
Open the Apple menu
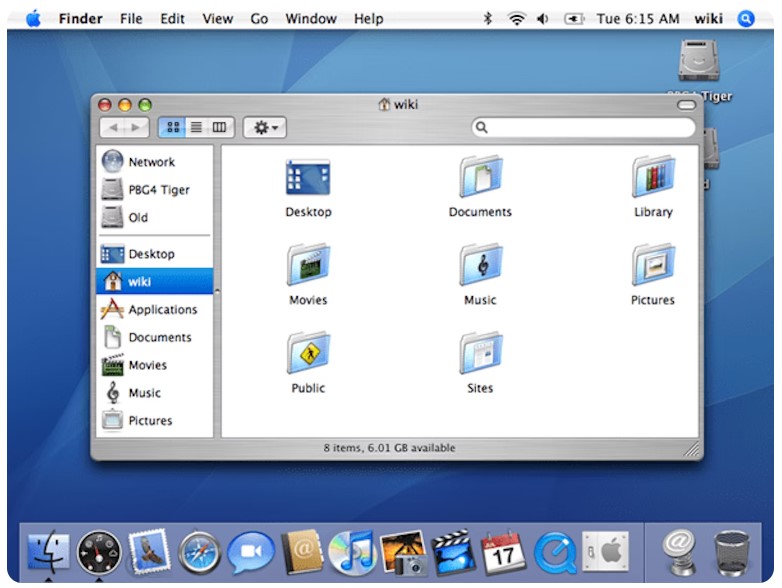click(33, 19)
